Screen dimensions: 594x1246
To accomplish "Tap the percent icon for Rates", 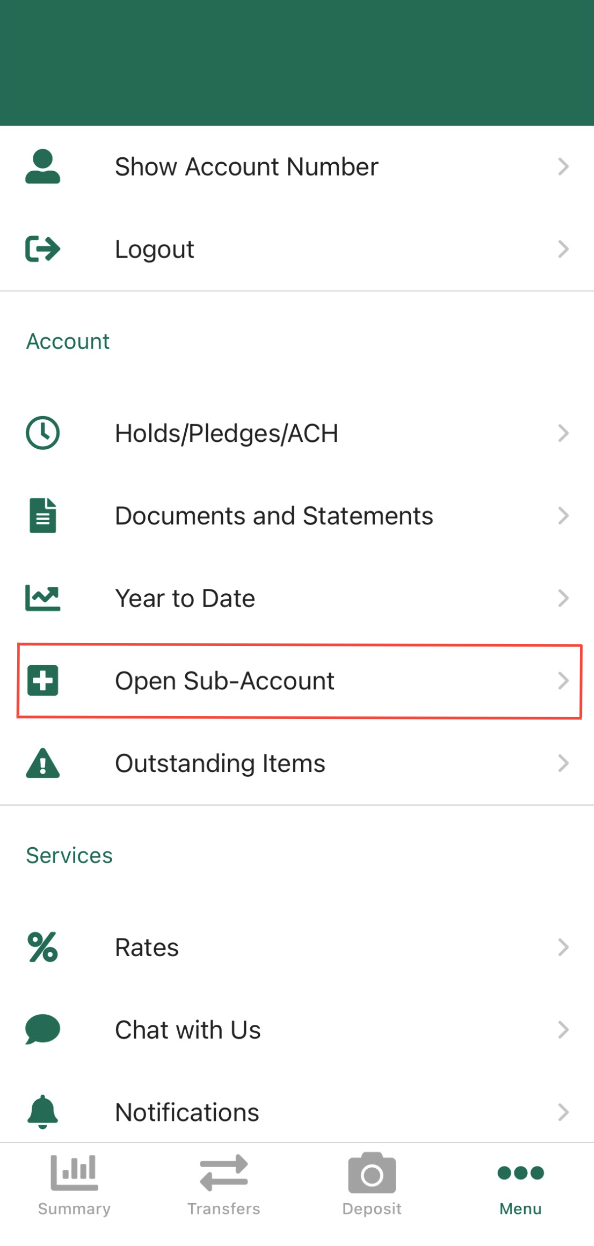I will [43, 947].
